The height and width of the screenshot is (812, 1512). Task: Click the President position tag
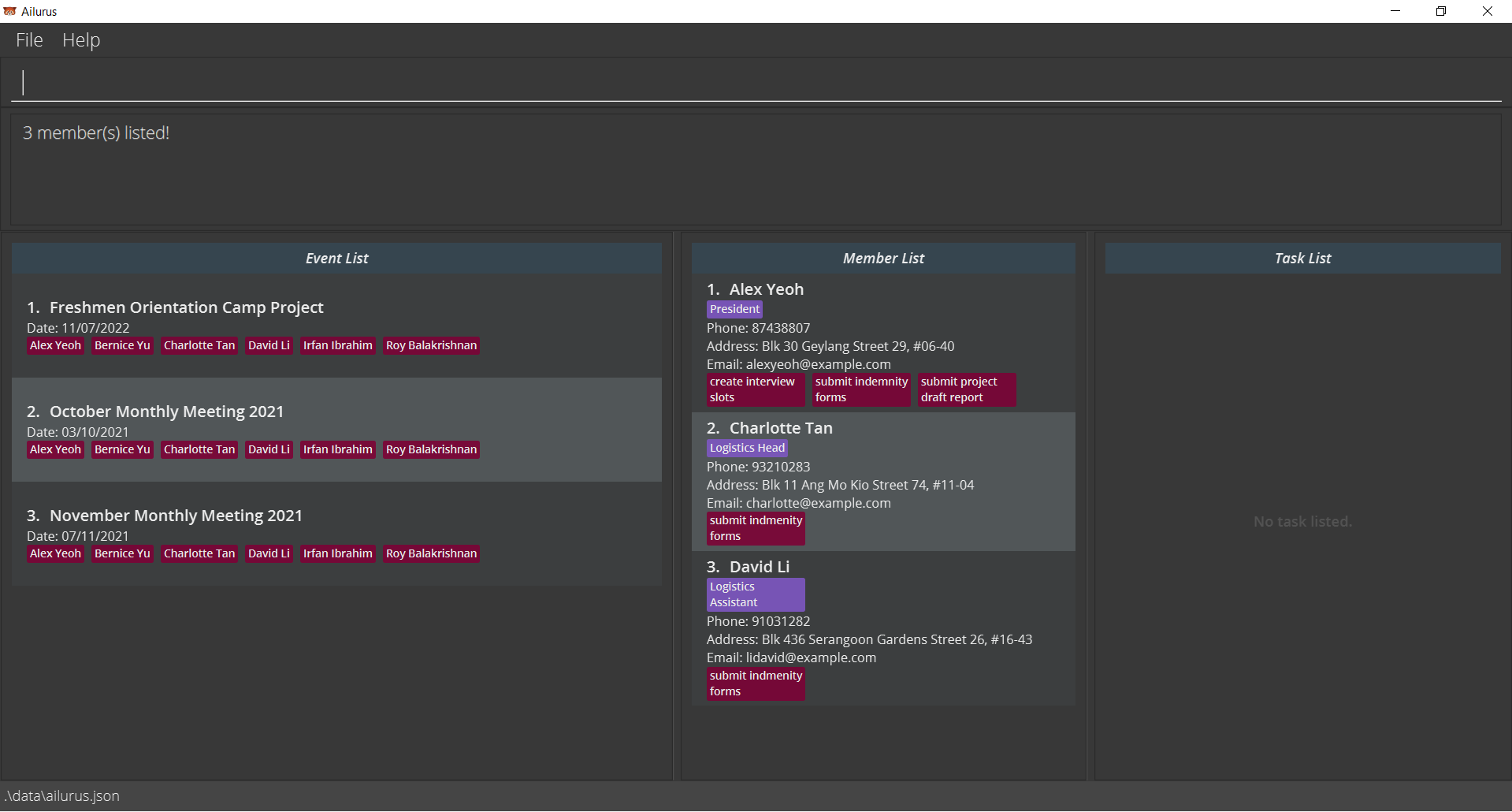tap(734, 309)
